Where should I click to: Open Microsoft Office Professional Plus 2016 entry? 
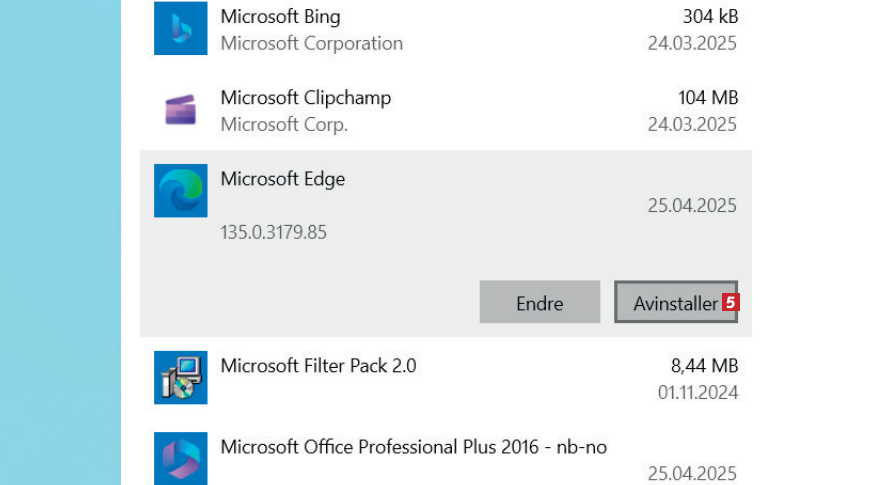coord(413,447)
